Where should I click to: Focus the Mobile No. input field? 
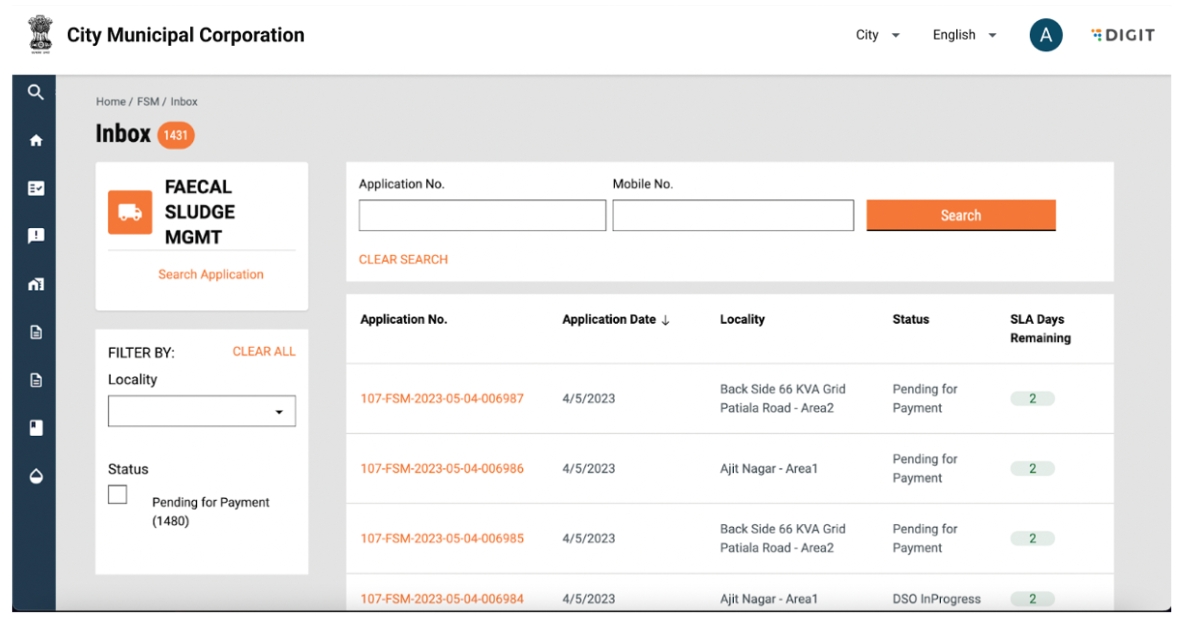coord(732,216)
